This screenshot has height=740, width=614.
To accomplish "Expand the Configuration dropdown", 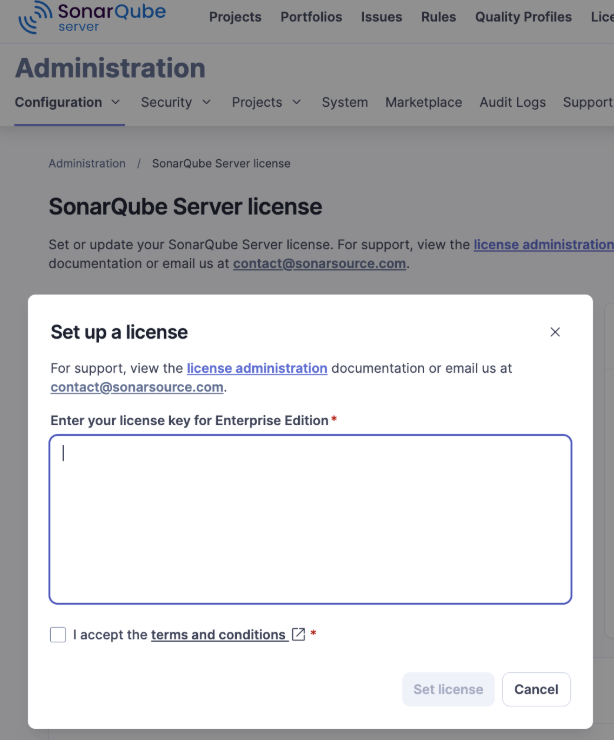I will 68,102.
